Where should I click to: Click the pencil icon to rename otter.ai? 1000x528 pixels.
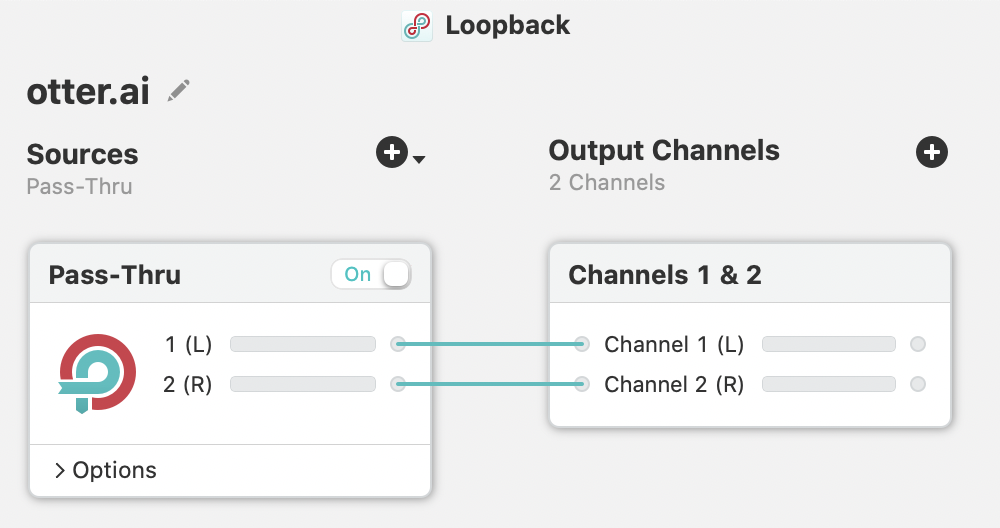179,91
